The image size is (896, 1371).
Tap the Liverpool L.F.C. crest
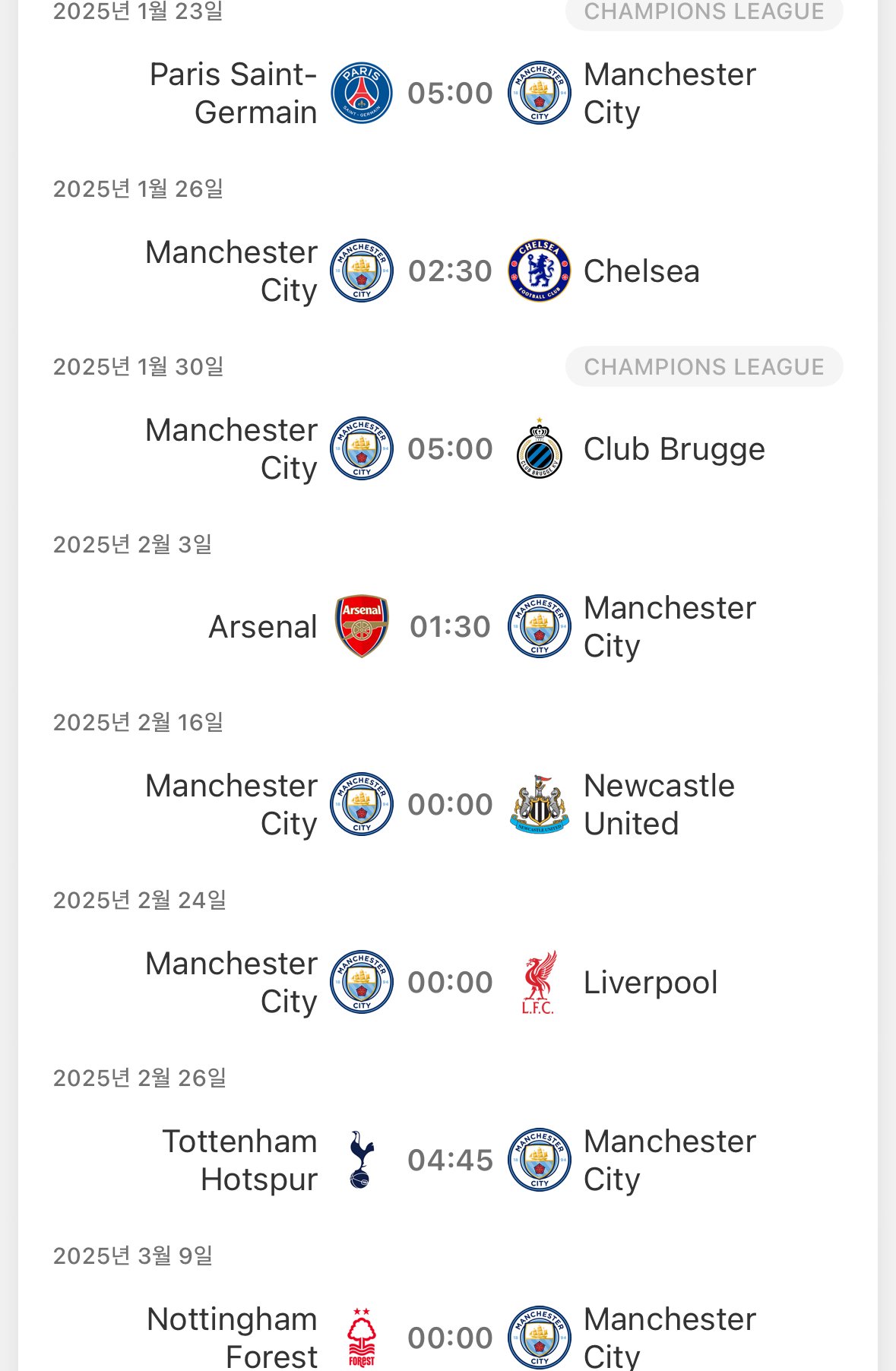(x=539, y=983)
